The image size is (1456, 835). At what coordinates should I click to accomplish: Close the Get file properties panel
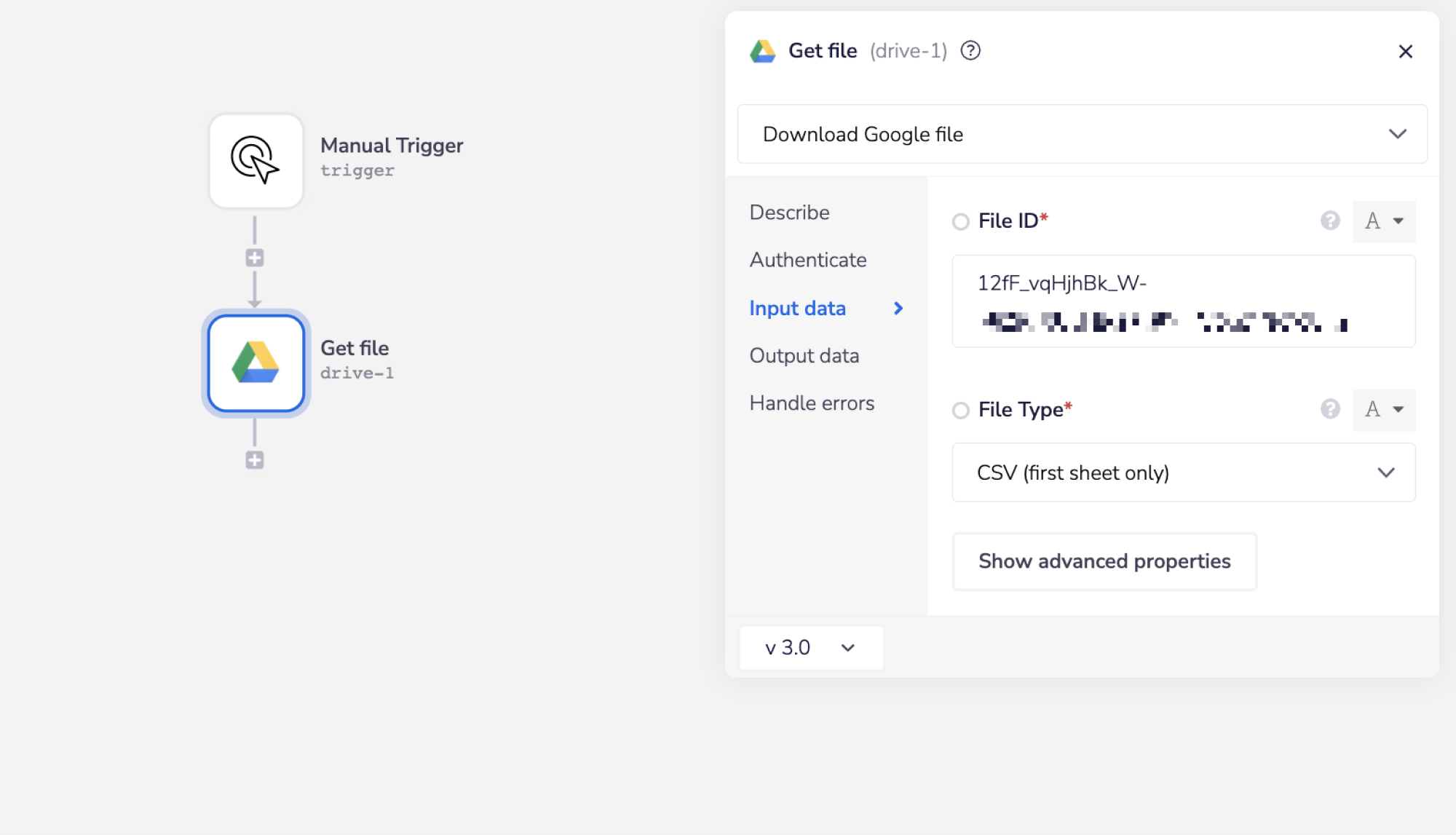click(1405, 52)
